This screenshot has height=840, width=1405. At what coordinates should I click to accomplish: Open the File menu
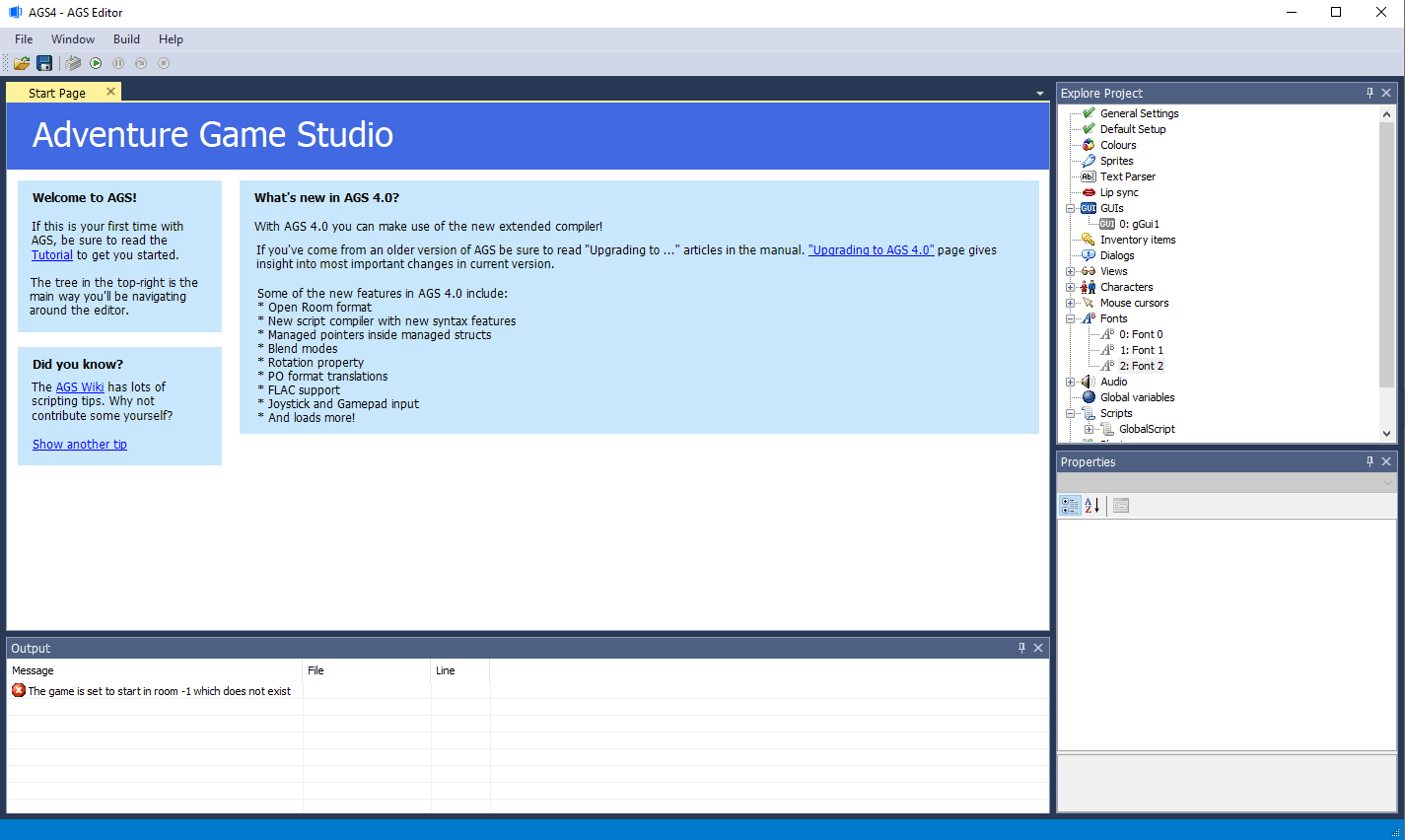[x=24, y=39]
